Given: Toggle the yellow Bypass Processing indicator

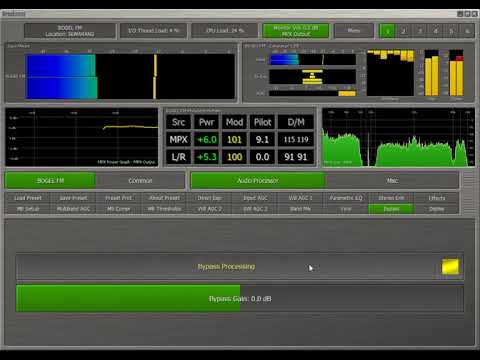Looking at the screenshot, I should (x=450, y=266).
